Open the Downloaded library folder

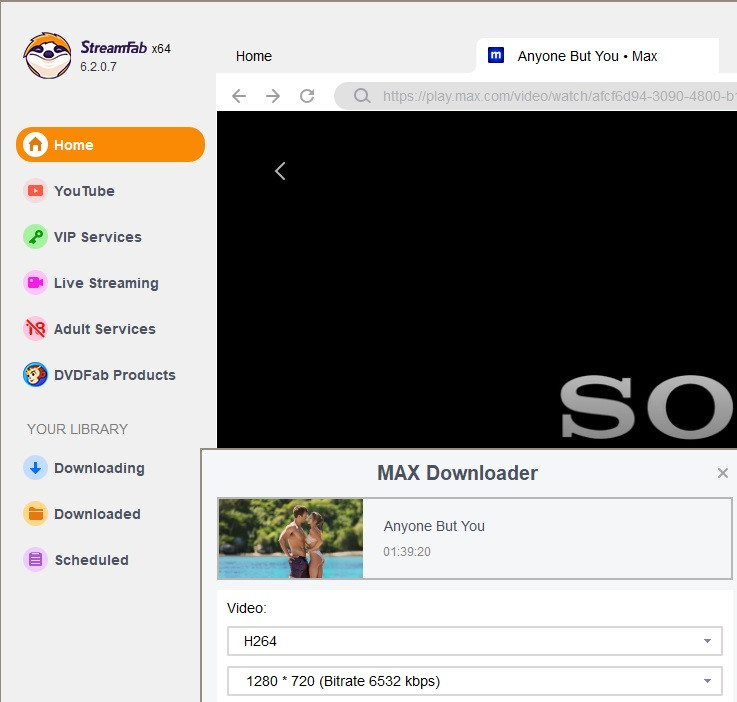coord(96,514)
